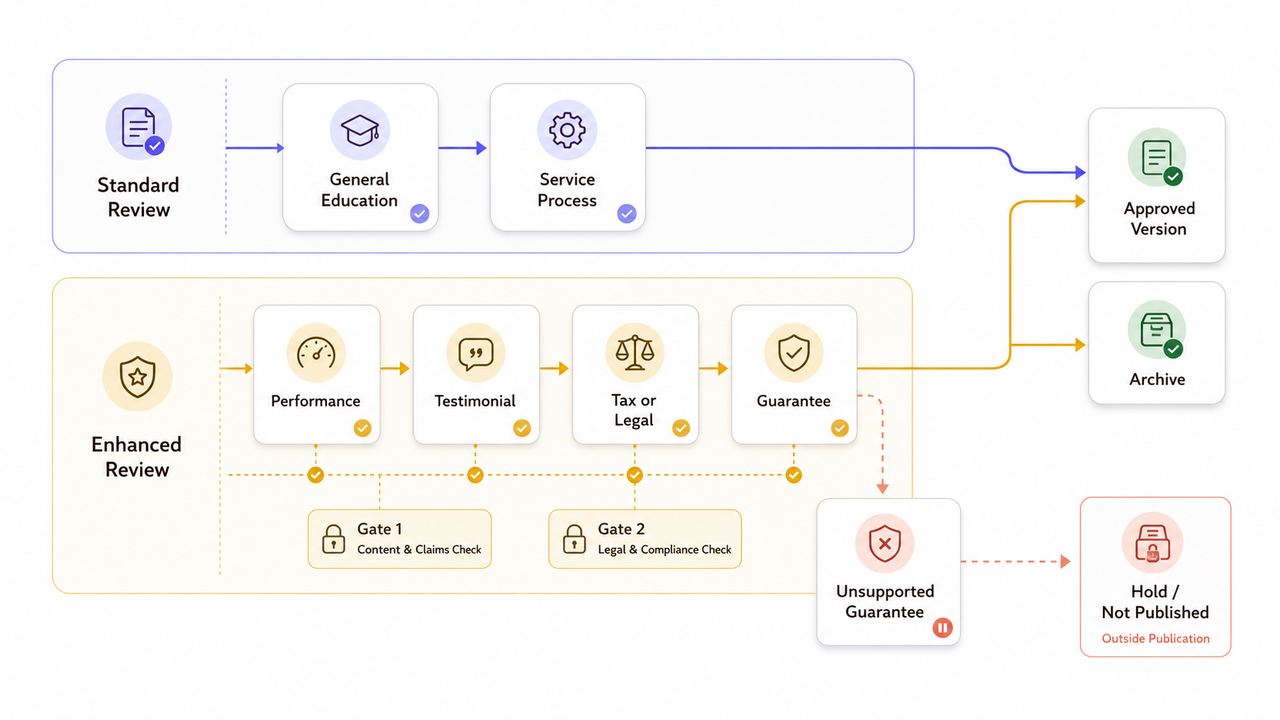
Task: Click the 'Service Process' label text
Action: click(x=567, y=190)
